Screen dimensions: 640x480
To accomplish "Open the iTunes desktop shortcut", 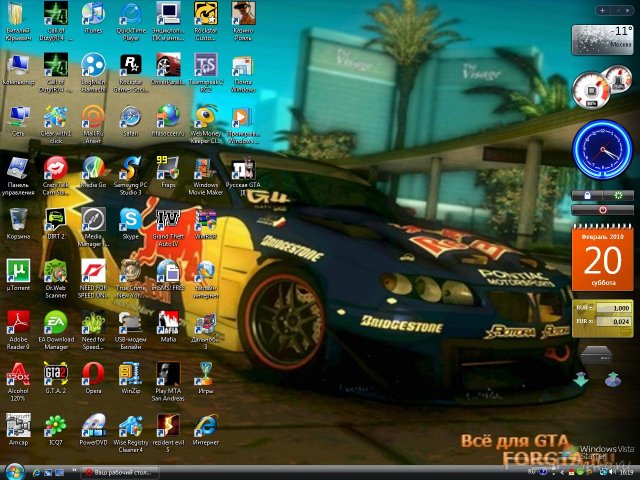I will [93, 14].
